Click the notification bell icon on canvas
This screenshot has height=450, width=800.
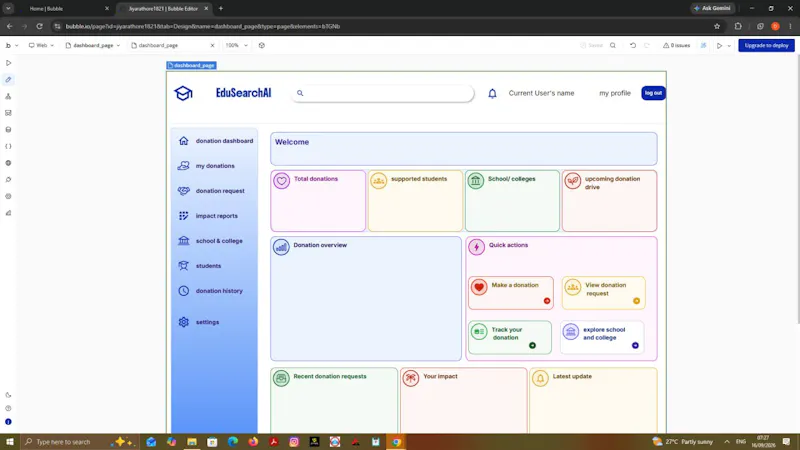492,93
